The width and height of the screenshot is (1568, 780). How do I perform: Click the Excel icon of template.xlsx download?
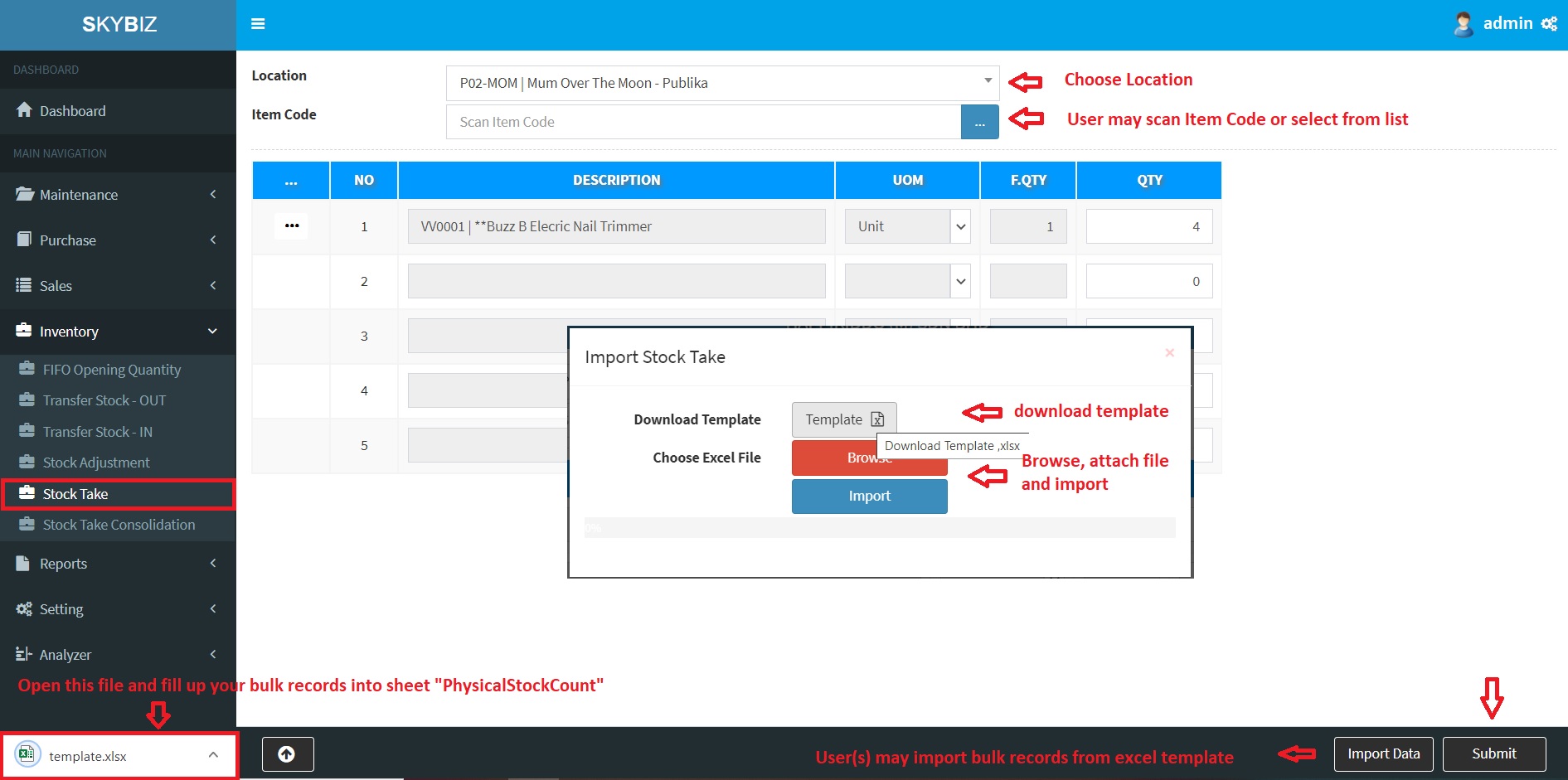(27, 755)
